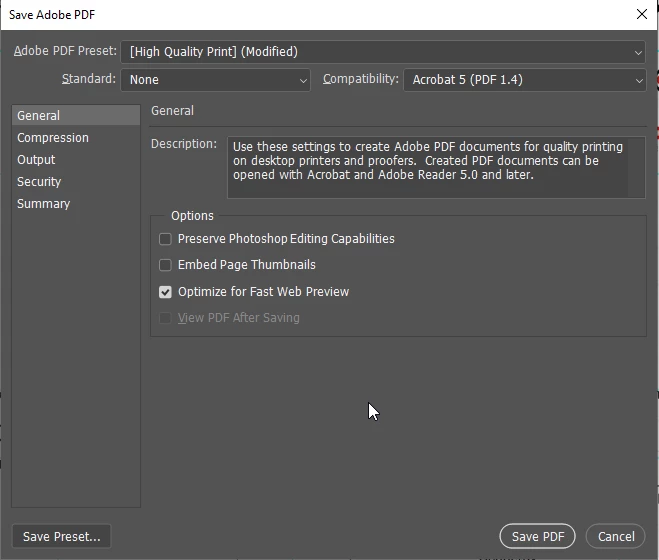Uncheck Optimize for Fast Web Preview
This screenshot has width=659, height=560.
pos(165,292)
